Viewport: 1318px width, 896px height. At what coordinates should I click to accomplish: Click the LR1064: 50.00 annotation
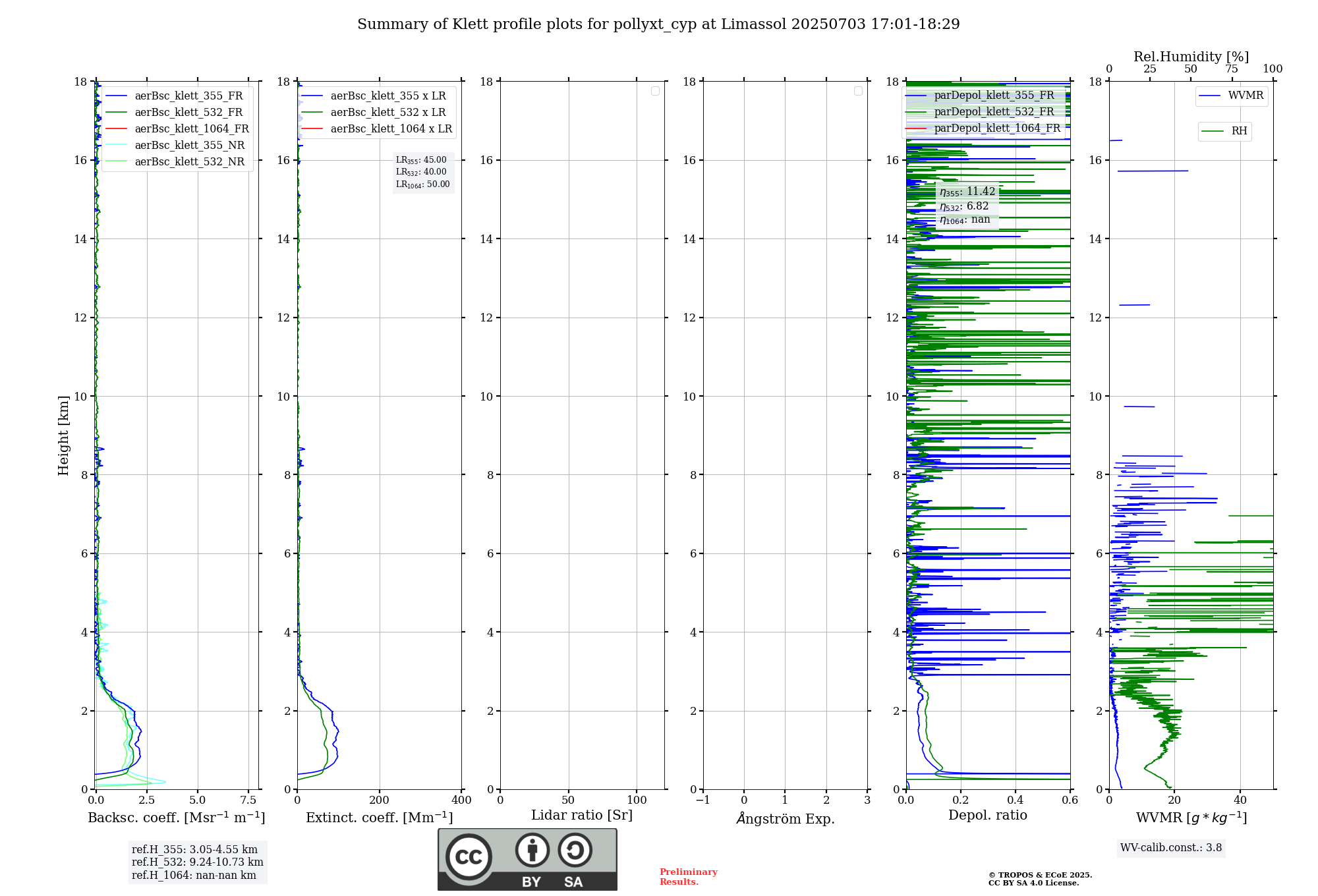coord(422,184)
